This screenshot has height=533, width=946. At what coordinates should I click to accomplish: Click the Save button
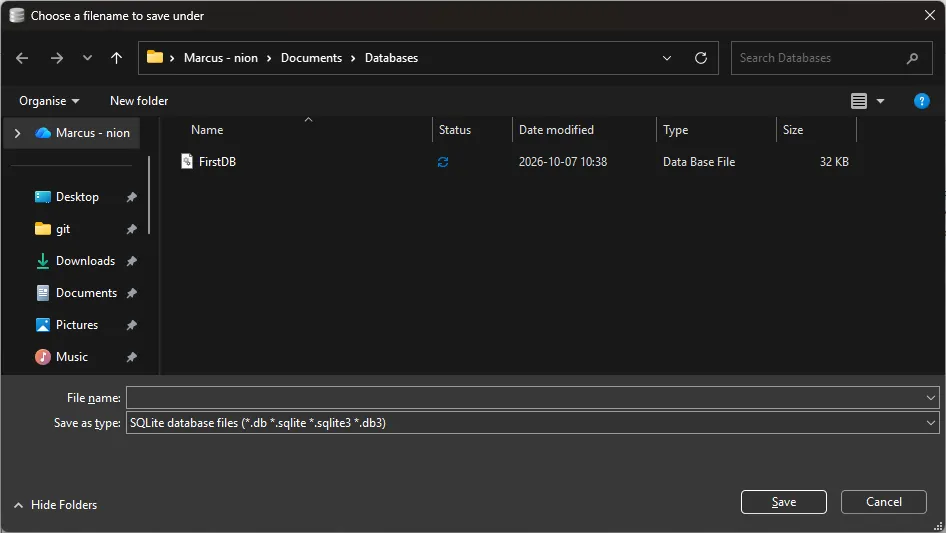(783, 502)
